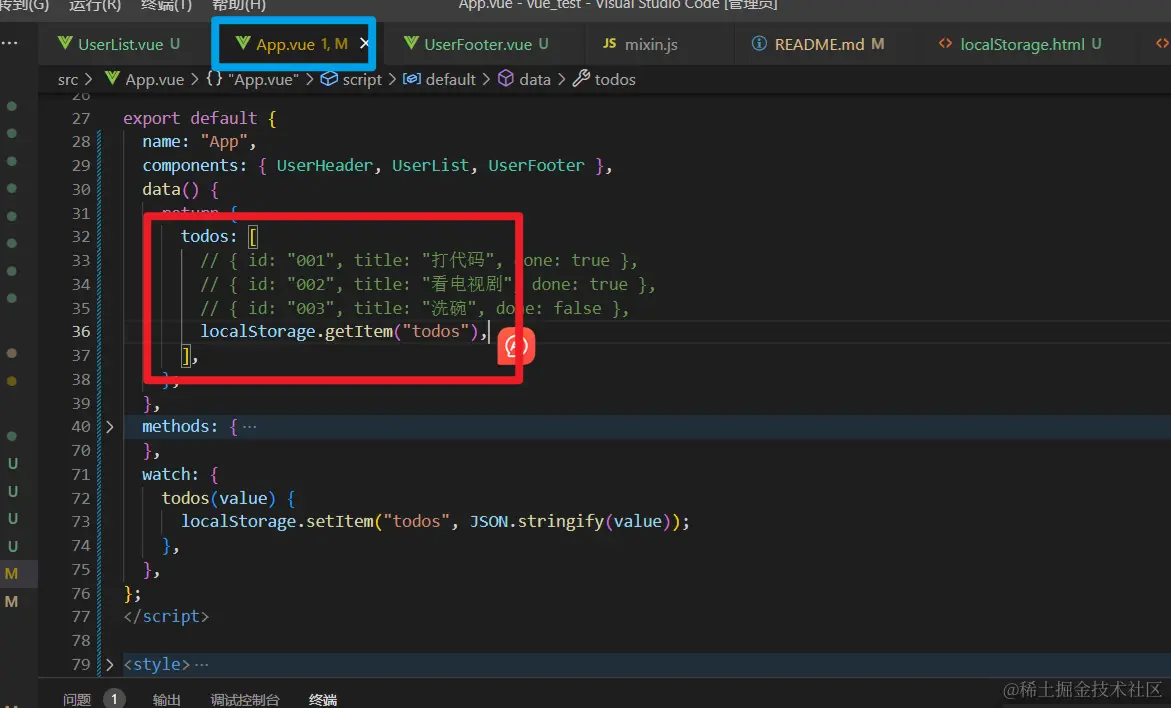
Task: Click the JS icon on mixin.js tab
Action: click(610, 43)
